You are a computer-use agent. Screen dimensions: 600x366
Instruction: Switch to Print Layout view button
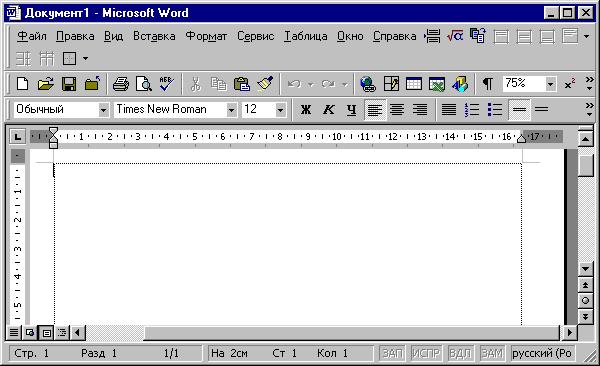[x=47, y=332]
